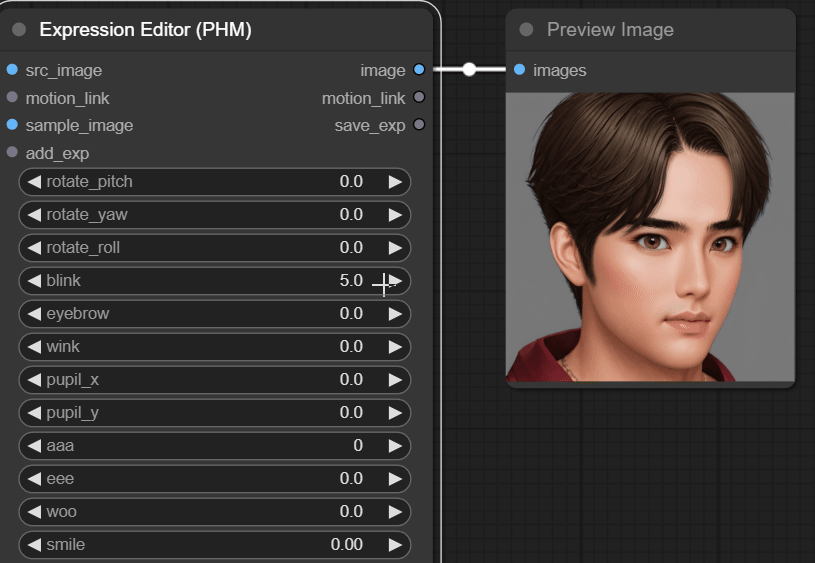Click the link midpoint dot between nodes
Image resolution: width=815 pixels, height=563 pixels.
(469, 69)
